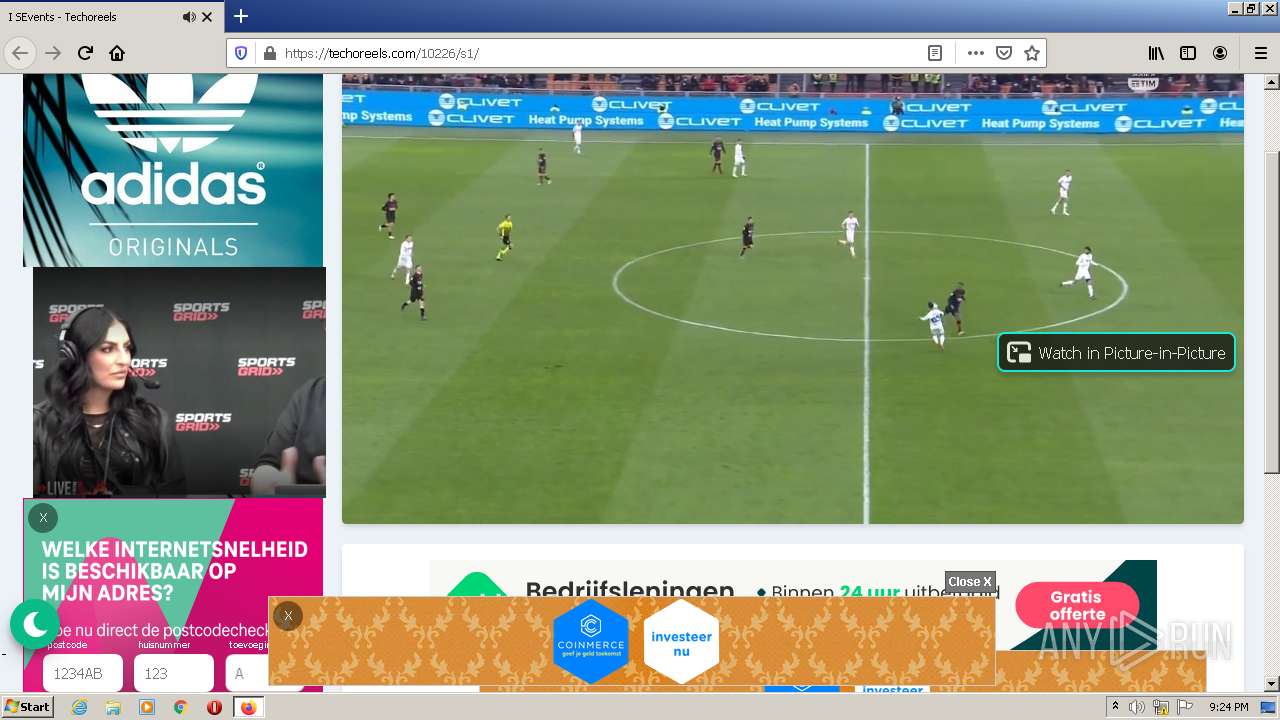The height and width of the screenshot is (720, 1280).
Task: Open tracking protection shield info
Action: [x=241, y=53]
